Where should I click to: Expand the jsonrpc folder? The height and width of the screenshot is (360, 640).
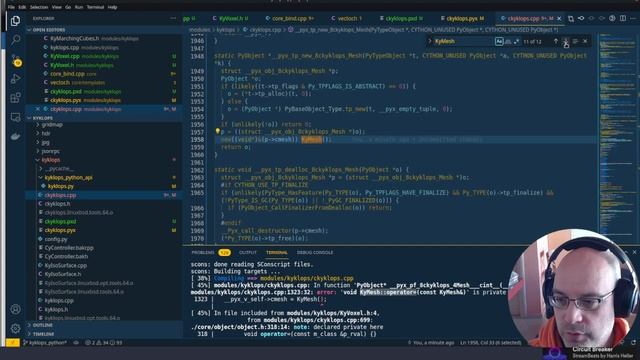[x=50, y=151]
